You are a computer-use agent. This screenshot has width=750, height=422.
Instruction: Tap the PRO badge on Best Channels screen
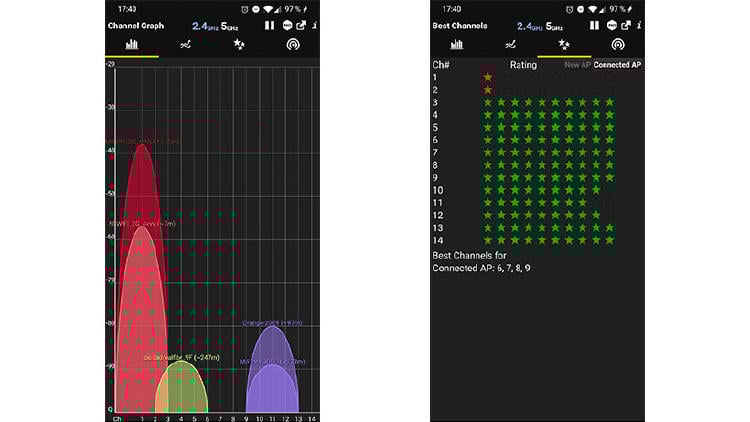pos(610,25)
